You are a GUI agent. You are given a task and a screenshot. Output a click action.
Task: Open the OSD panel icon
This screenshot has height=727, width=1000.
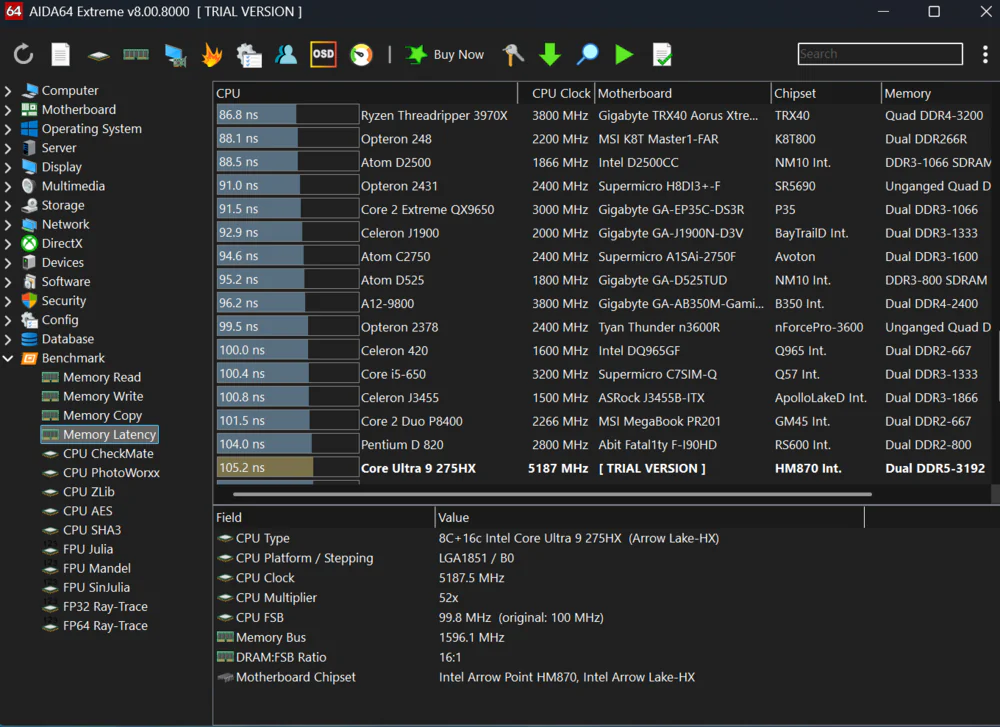tap(323, 55)
